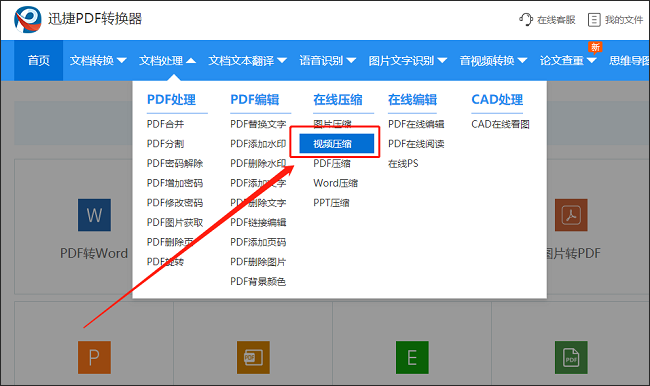This screenshot has height=386, width=650.
Task: Select PDF合并 menu entry
Action: coord(165,124)
